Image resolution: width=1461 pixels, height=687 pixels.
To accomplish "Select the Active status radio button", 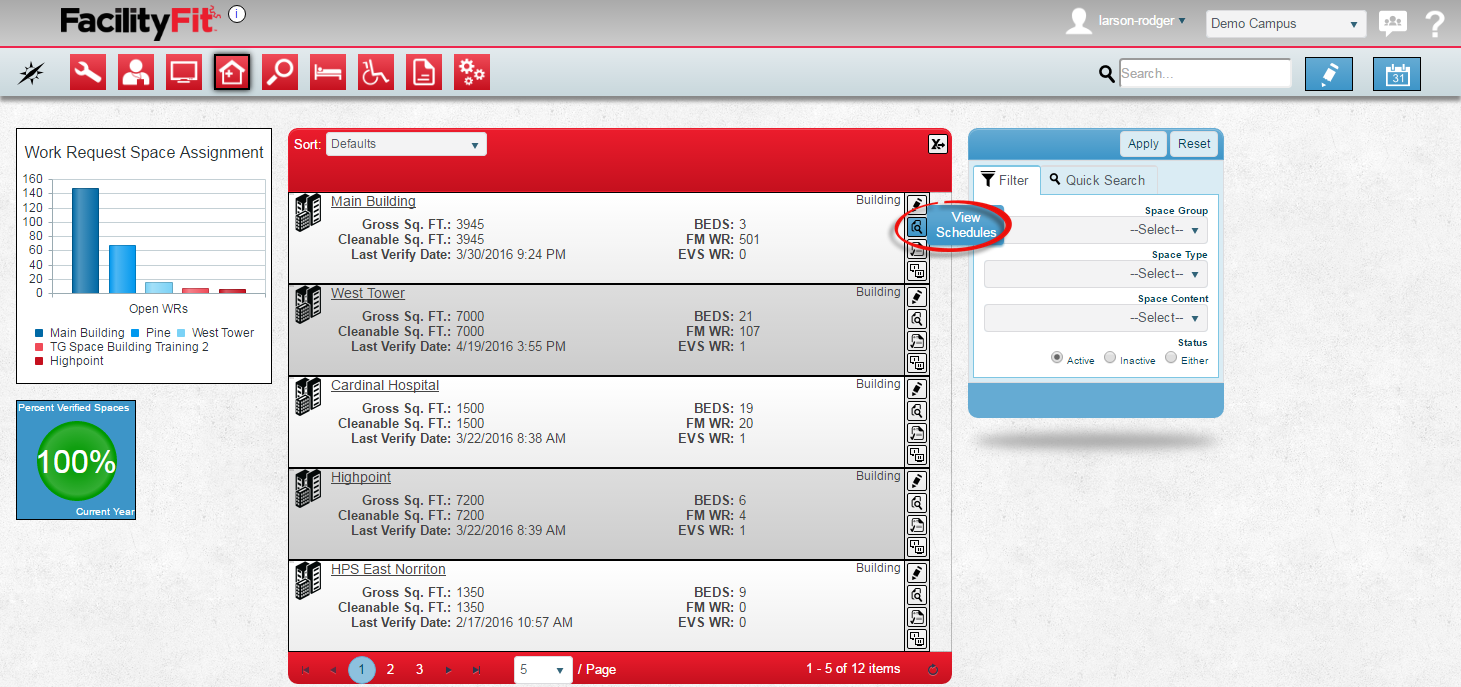I will pyautogui.click(x=1057, y=358).
